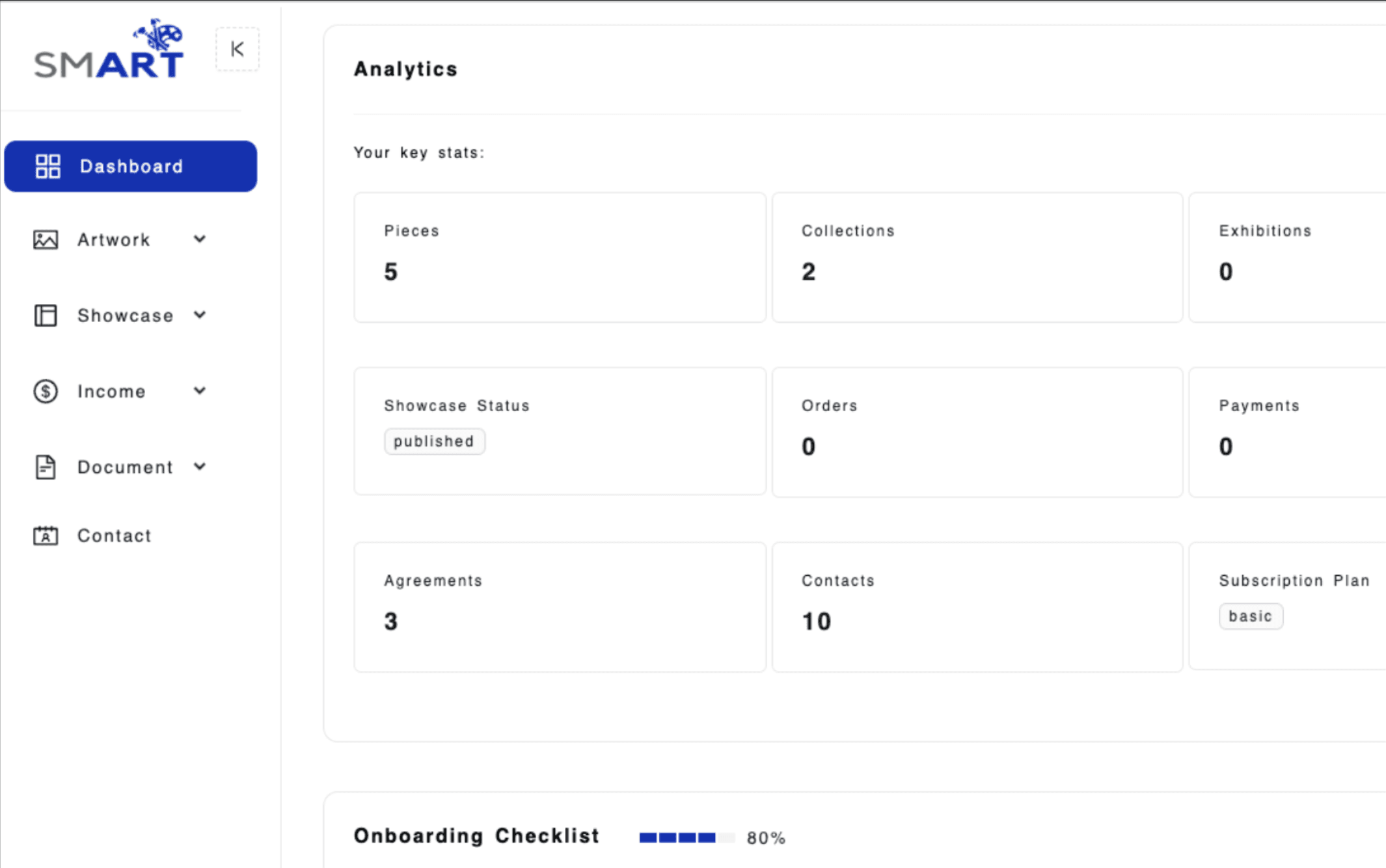Click the basic subscription plan badge

tap(1250, 616)
